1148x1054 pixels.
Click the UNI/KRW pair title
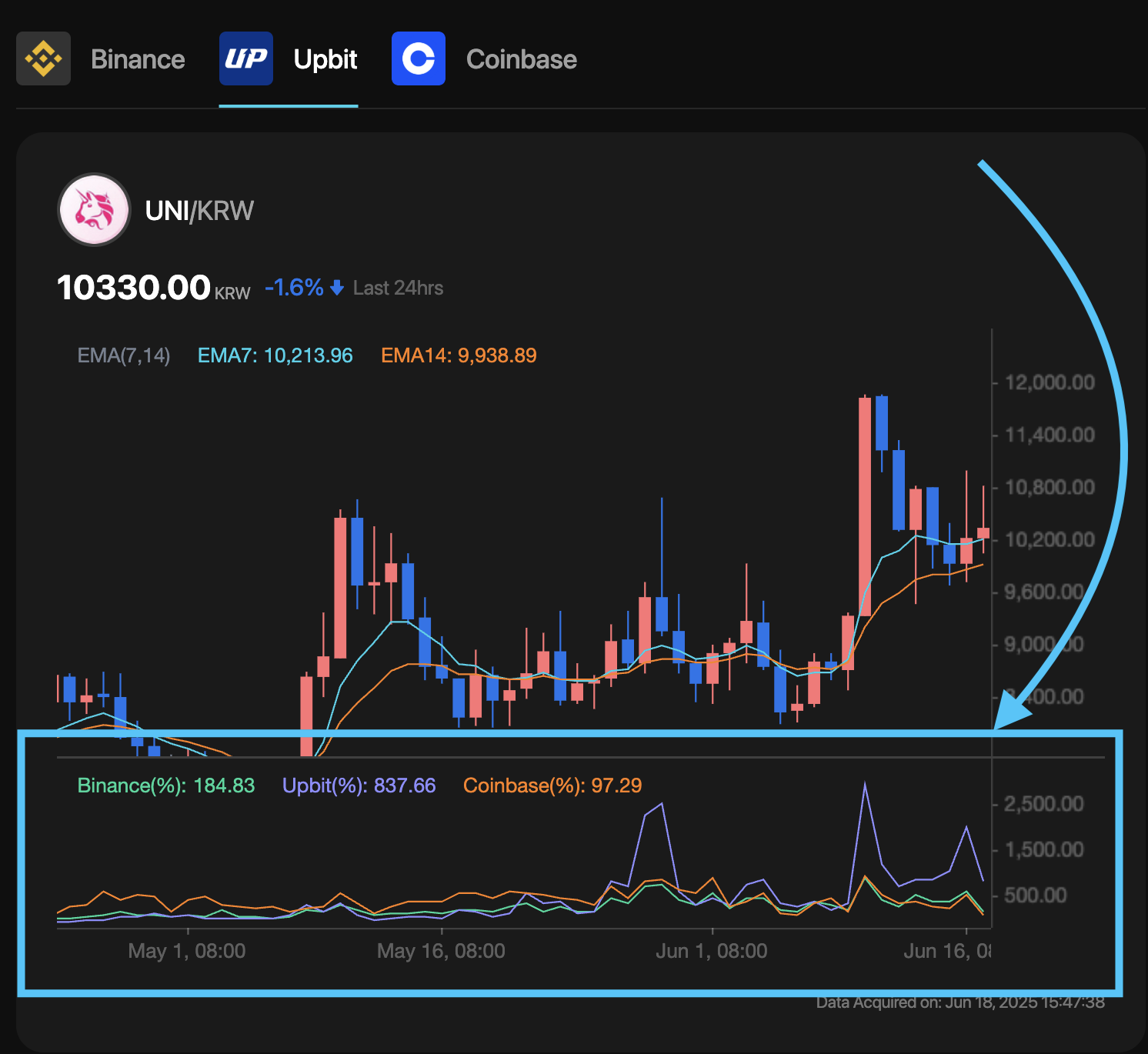pyautogui.click(x=199, y=211)
